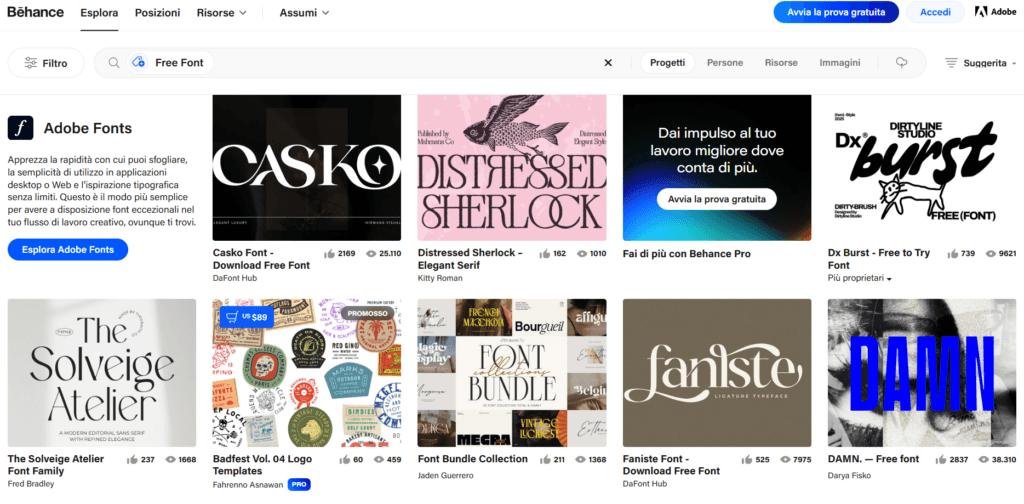This screenshot has height=504, width=1024.
Task: Click the like icon on Font Bundle Collection
Action: tap(545, 460)
